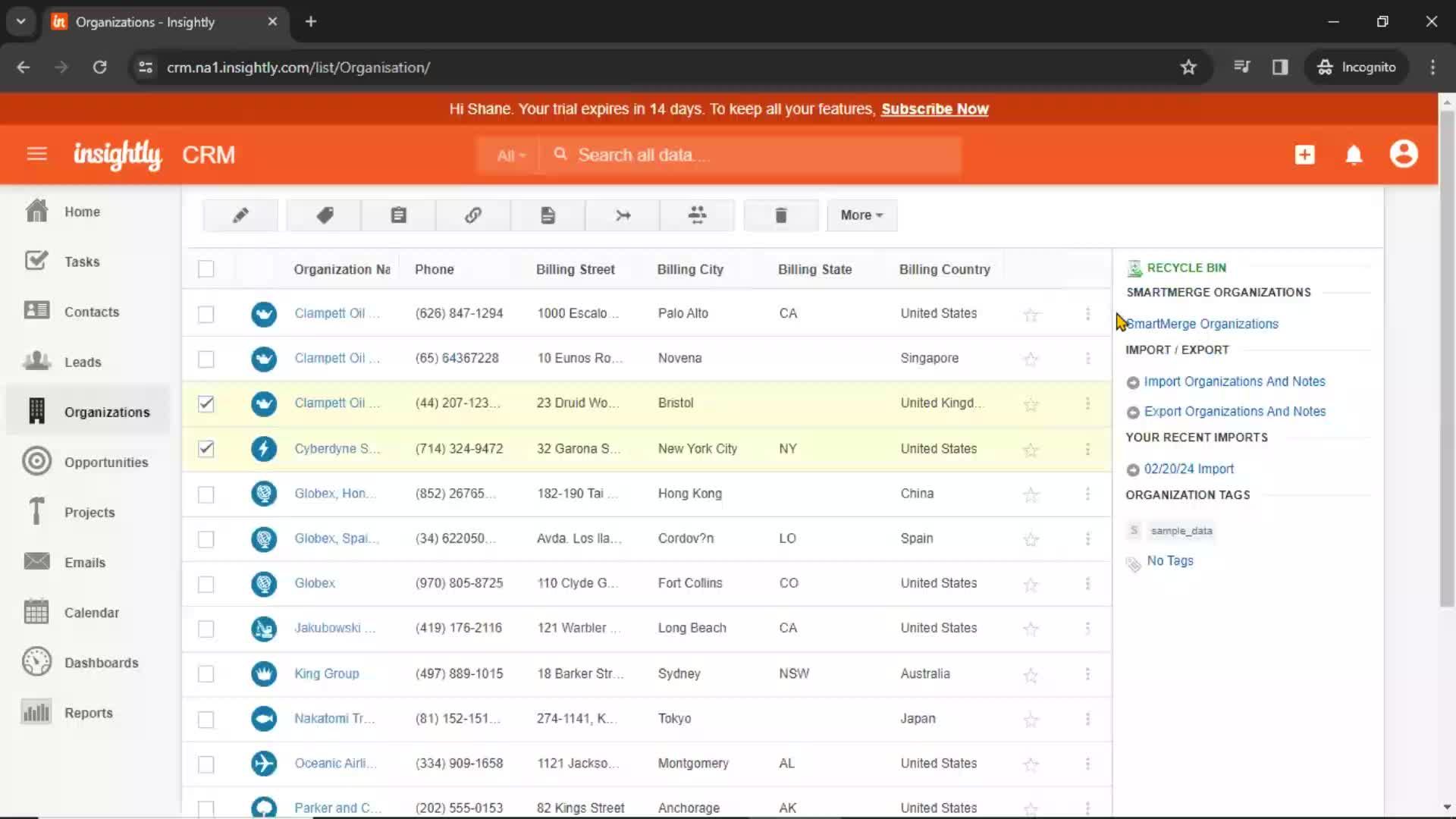This screenshot has height=819, width=1456.
Task: Click the 02/20/24 Import recent import
Action: pyautogui.click(x=1189, y=468)
